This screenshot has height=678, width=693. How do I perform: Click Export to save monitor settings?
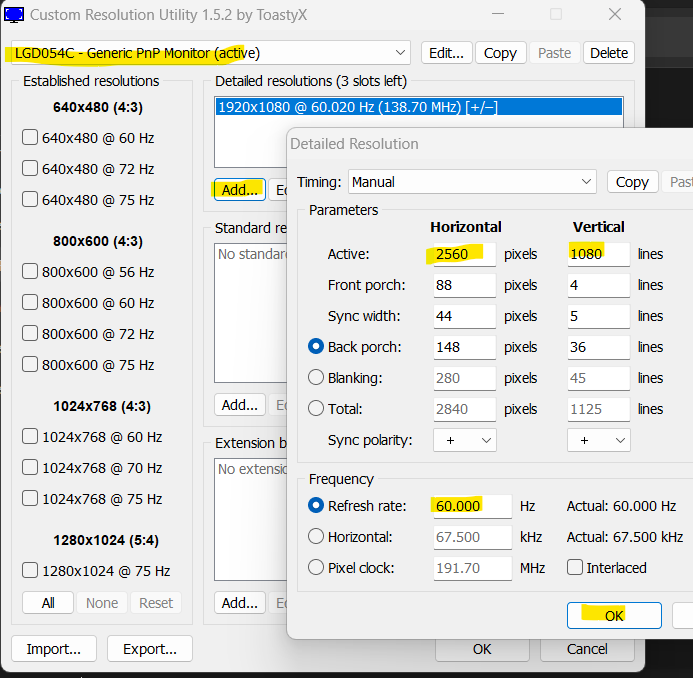150,649
